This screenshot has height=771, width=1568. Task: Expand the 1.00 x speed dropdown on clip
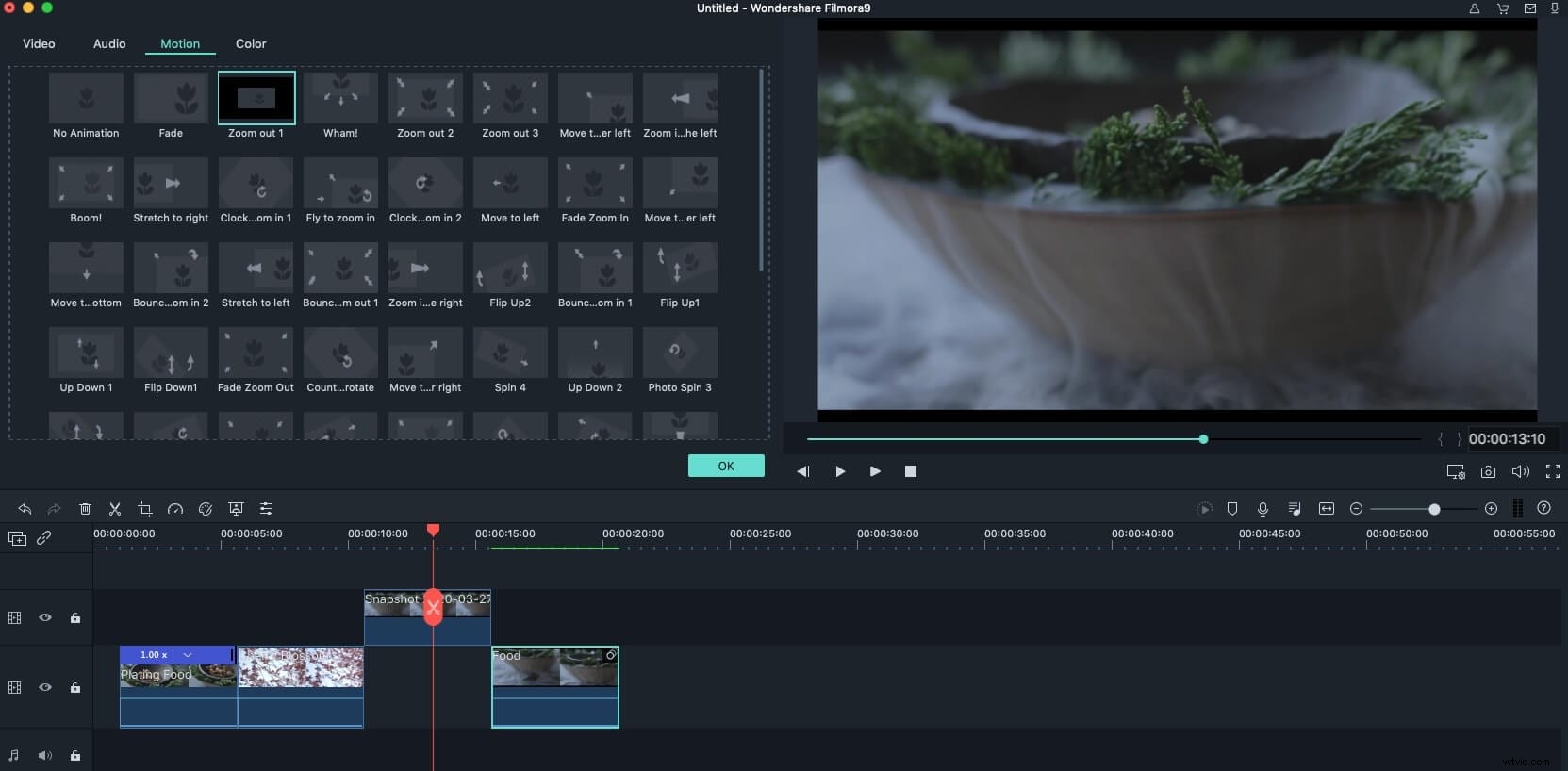188,654
